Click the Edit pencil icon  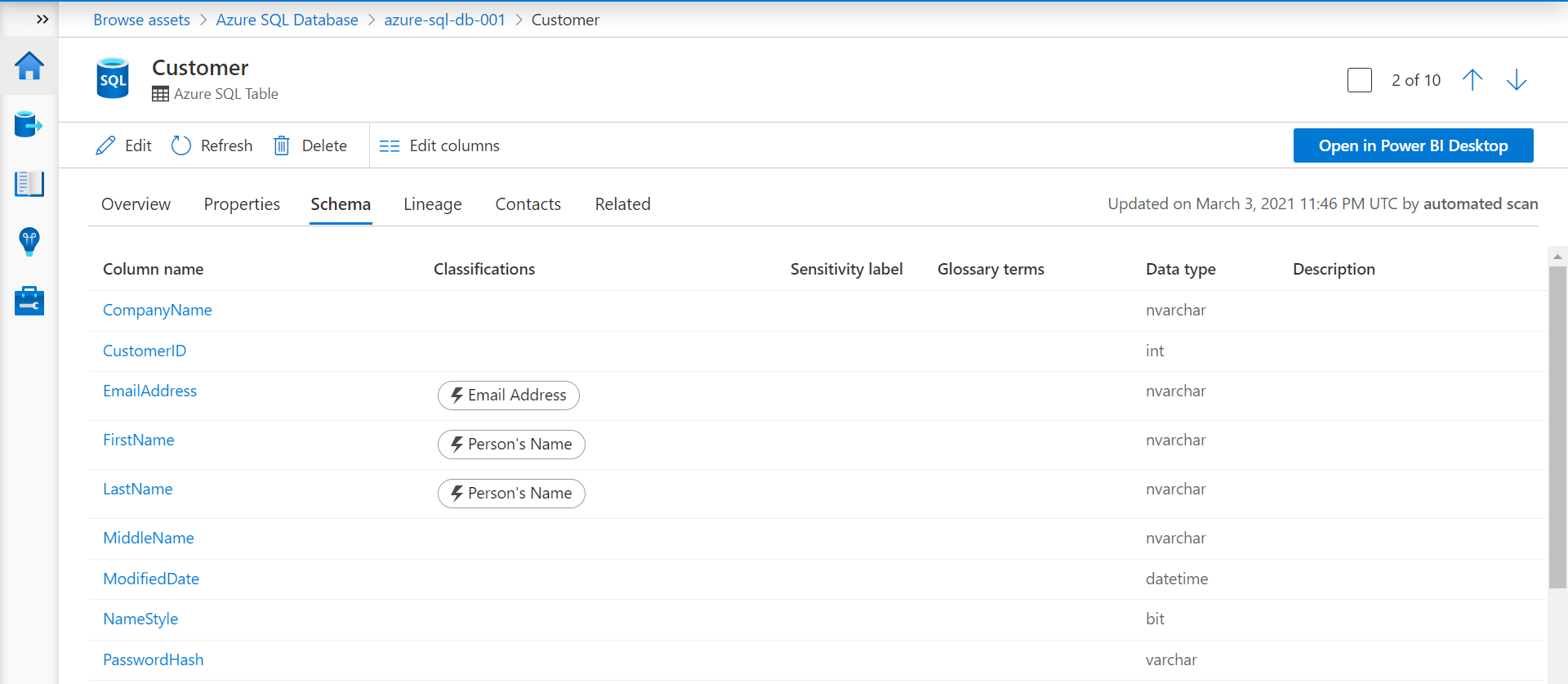[106, 145]
